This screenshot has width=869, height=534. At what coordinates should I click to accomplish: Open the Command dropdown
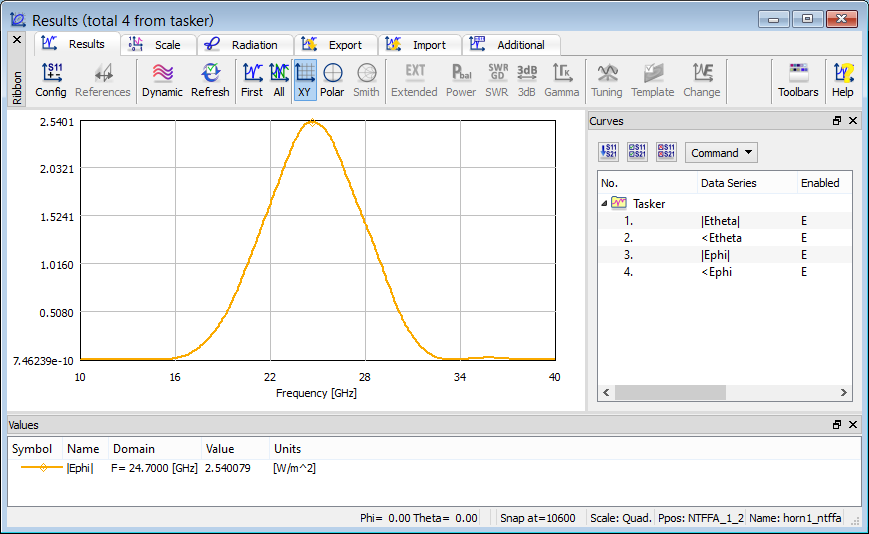[721, 153]
